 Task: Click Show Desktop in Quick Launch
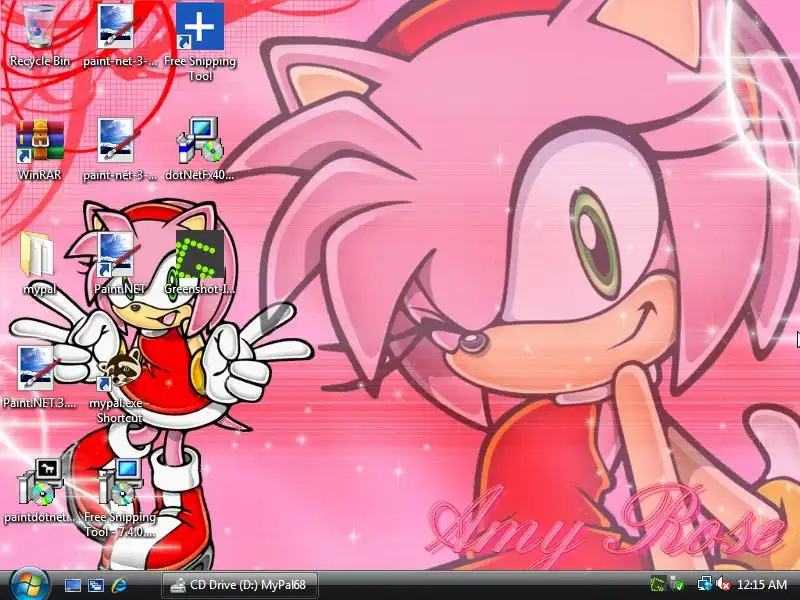tap(72, 585)
